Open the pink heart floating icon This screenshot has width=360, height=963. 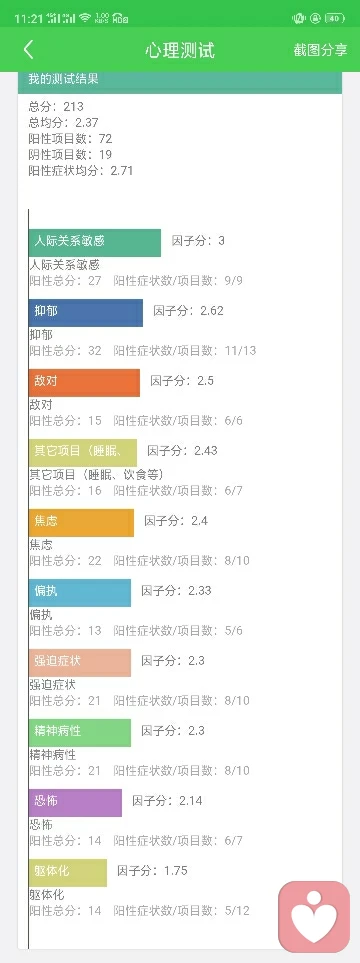click(314, 917)
